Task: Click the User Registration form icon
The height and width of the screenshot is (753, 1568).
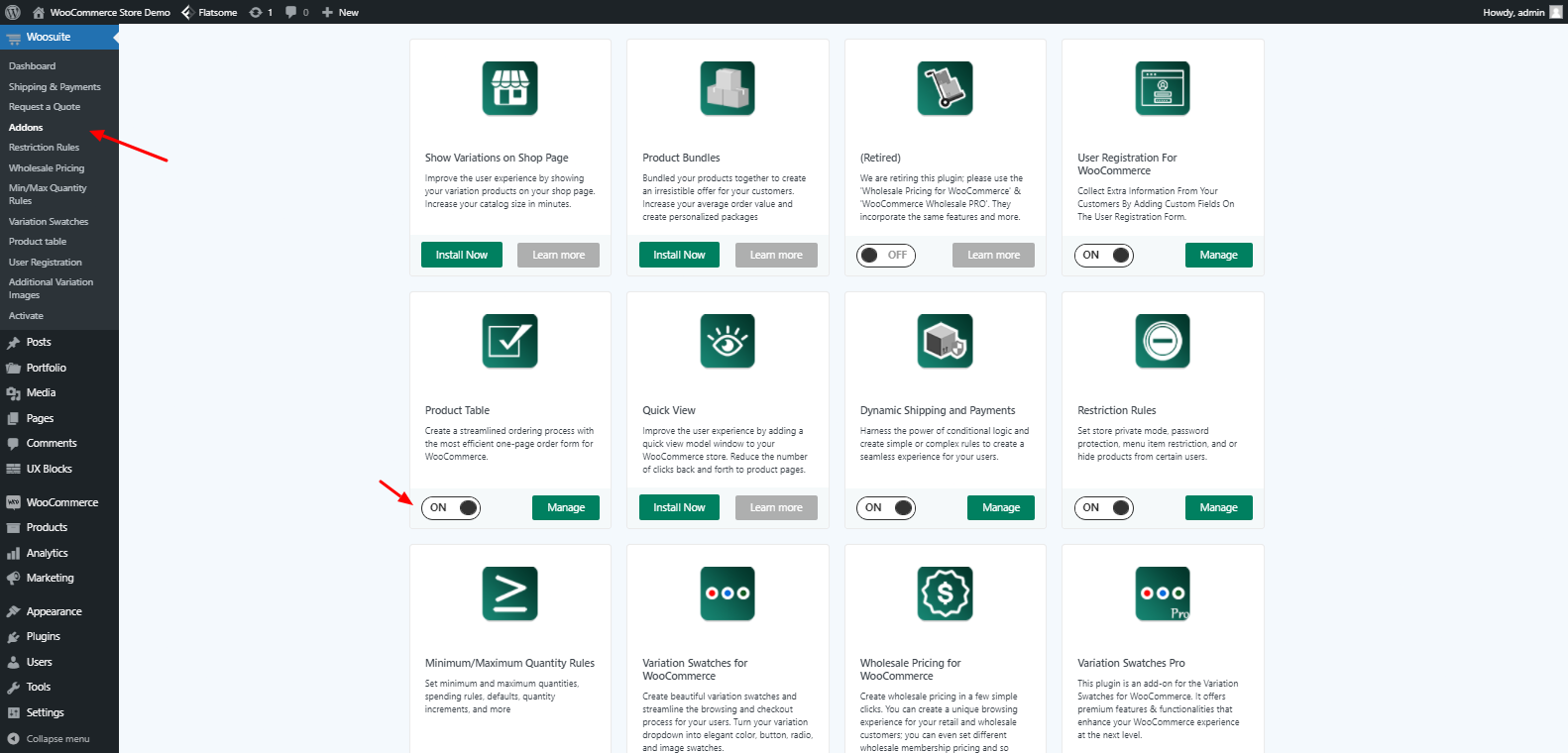Action: tap(1163, 88)
